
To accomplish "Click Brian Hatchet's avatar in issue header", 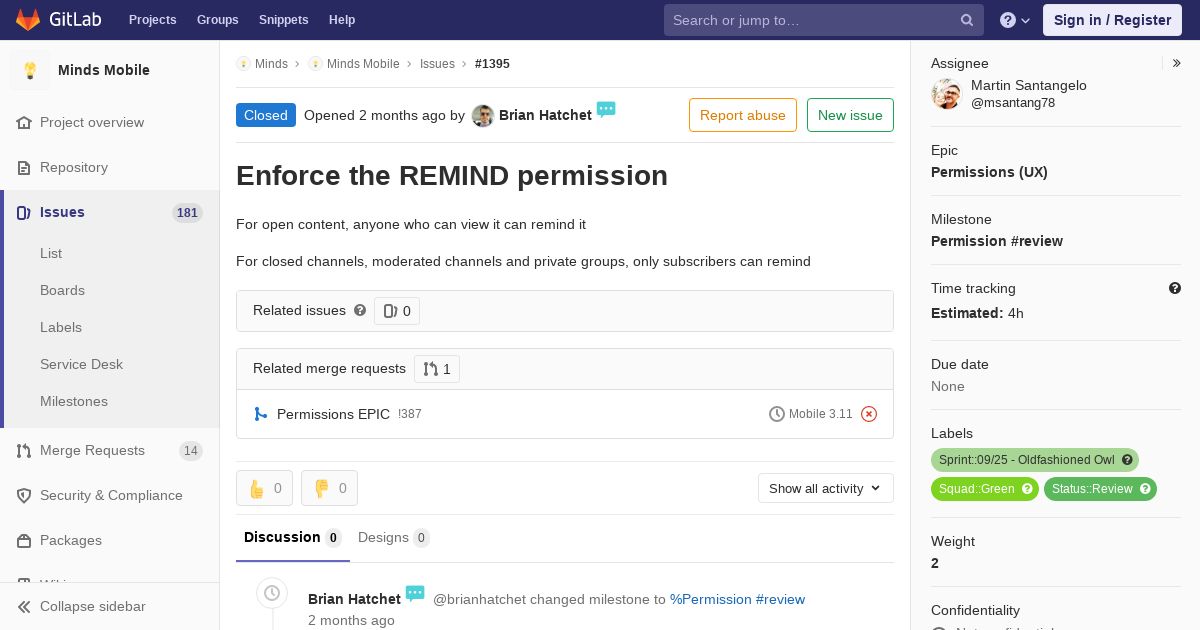I will pyautogui.click(x=483, y=116).
